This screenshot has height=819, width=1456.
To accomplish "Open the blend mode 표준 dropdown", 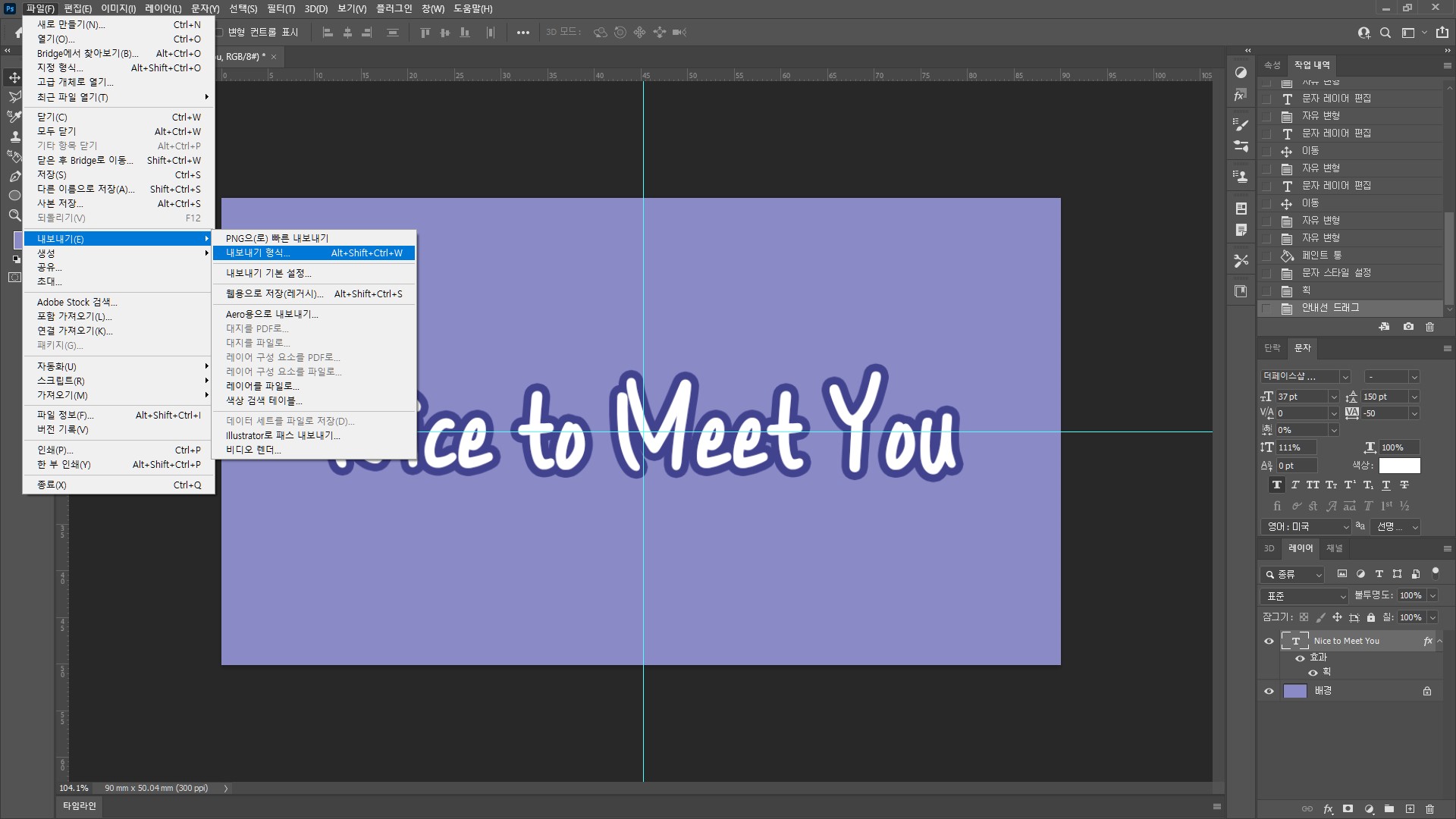I will (x=1304, y=596).
